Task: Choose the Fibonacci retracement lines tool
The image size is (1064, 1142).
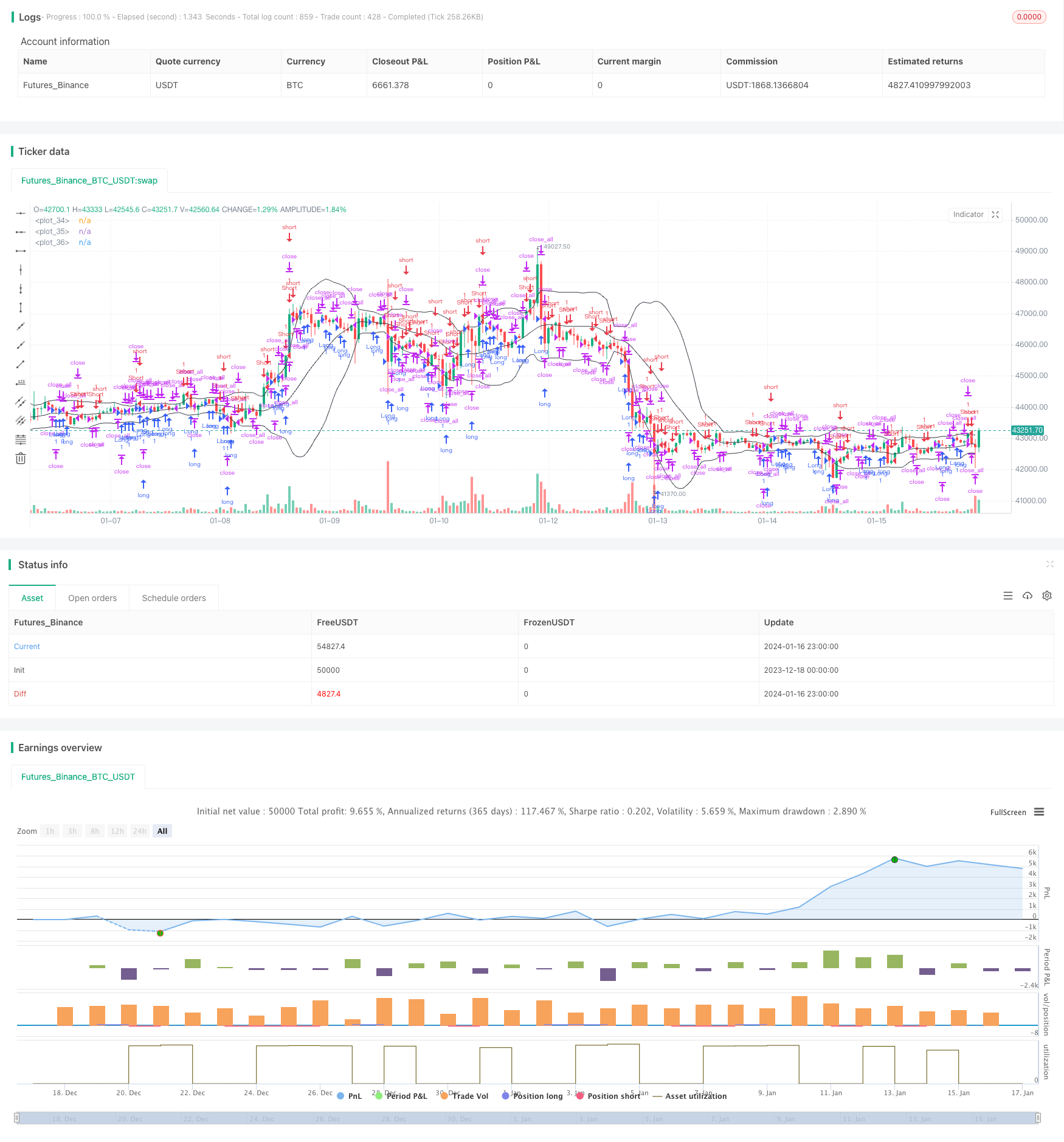Action: (21, 439)
